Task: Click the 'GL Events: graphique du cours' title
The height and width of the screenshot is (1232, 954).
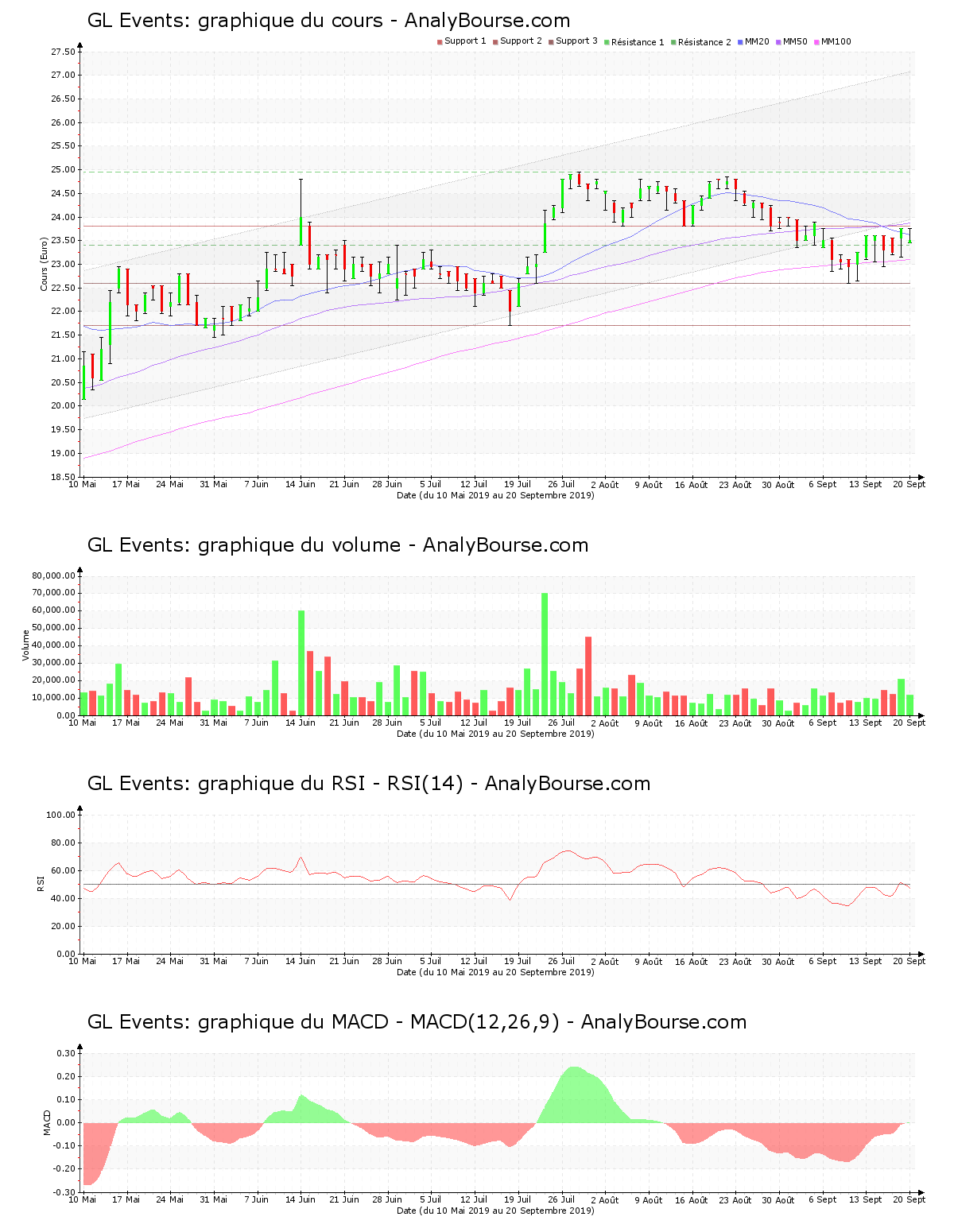Action: tap(235, 21)
